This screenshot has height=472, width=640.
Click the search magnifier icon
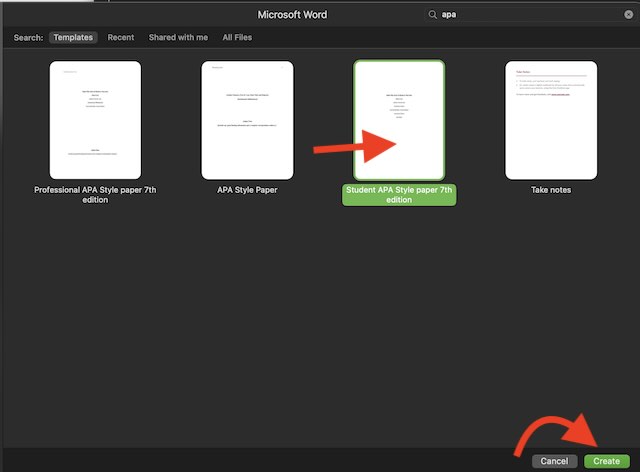point(432,15)
